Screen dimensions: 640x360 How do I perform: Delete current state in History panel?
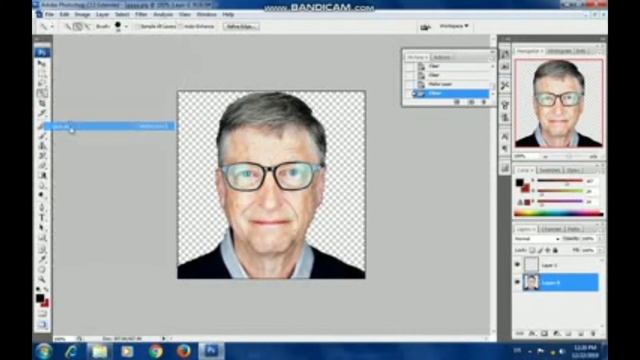pos(484,102)
